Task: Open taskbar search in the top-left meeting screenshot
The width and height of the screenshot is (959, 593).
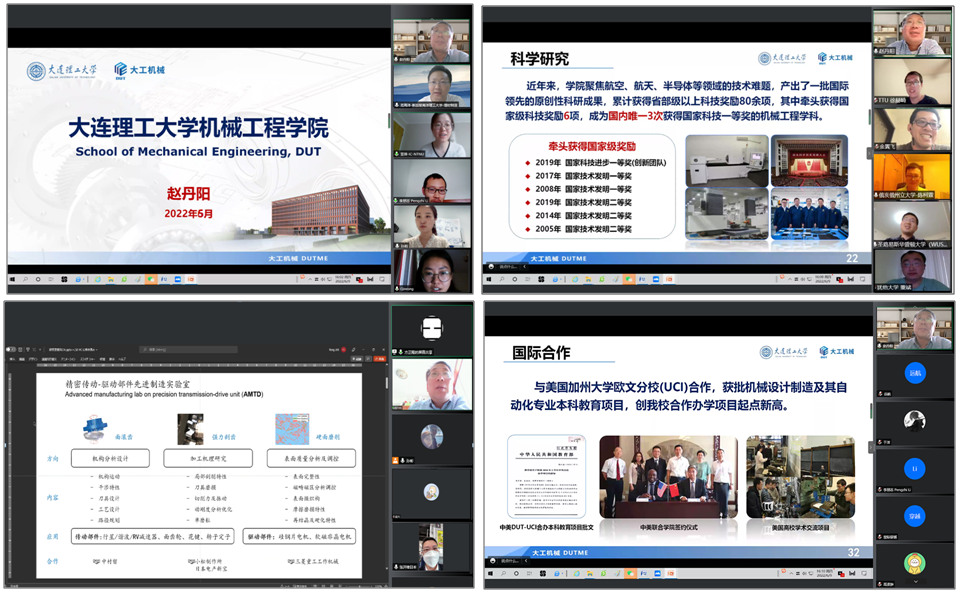Action: pos(27,277)
